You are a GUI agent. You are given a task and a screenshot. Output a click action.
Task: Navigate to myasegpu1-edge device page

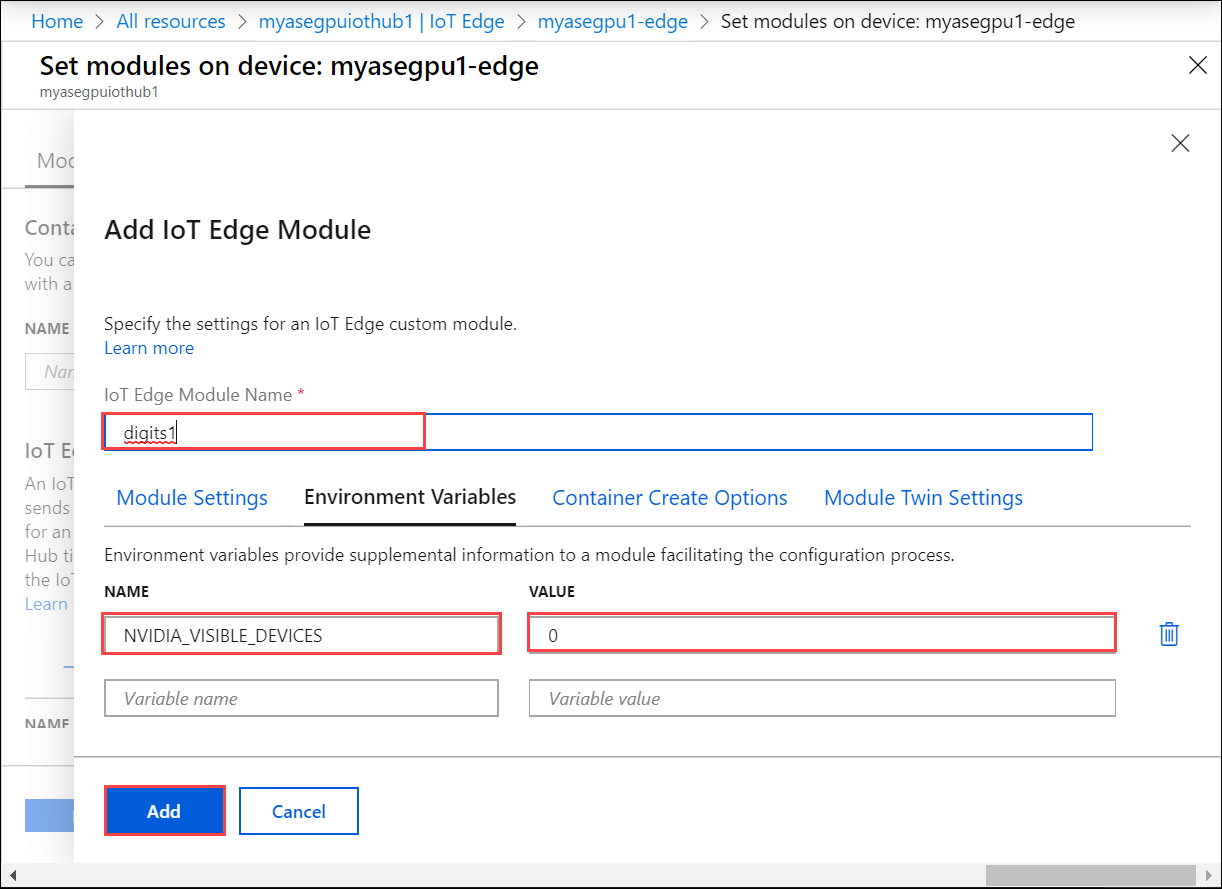click(612, 20)
